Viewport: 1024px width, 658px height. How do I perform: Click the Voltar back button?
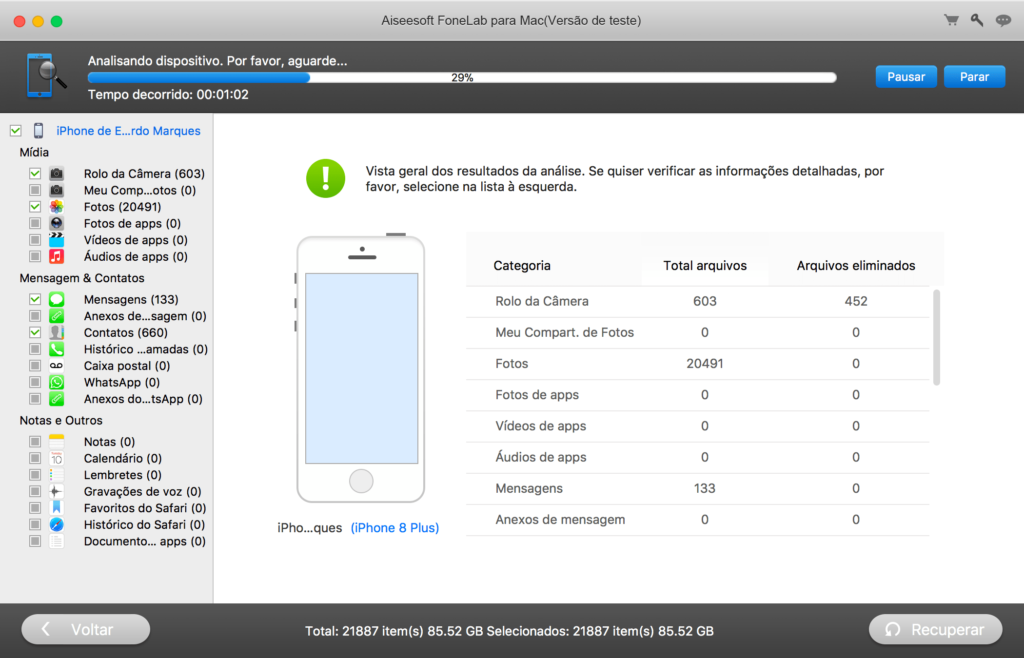pyautogui.click(x=86, y=630)
